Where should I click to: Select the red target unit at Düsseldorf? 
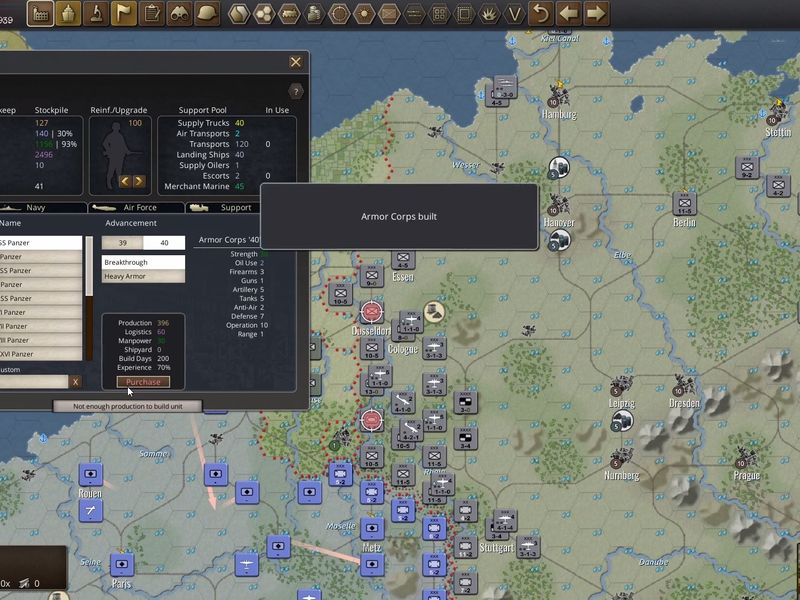pyautogui.click(x=371, y=312)
